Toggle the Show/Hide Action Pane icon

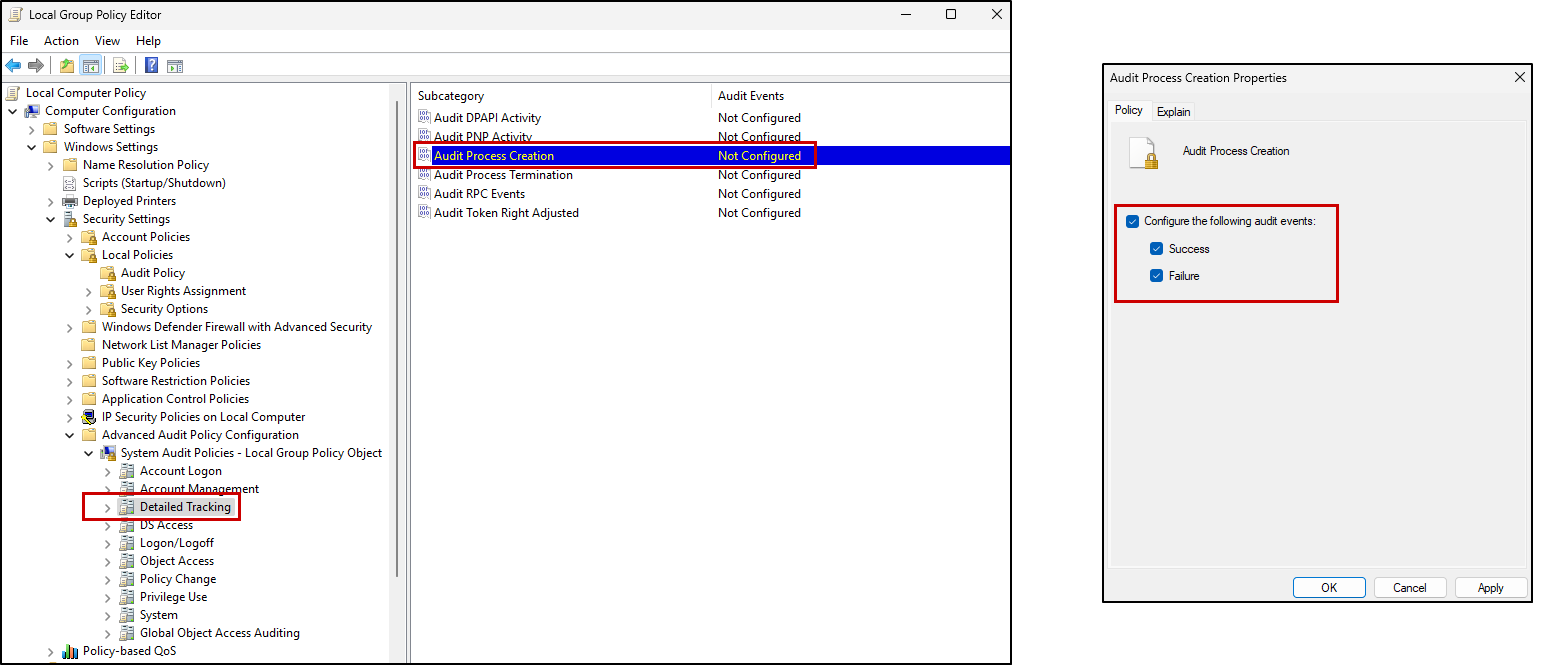click(x=175, y=65)
